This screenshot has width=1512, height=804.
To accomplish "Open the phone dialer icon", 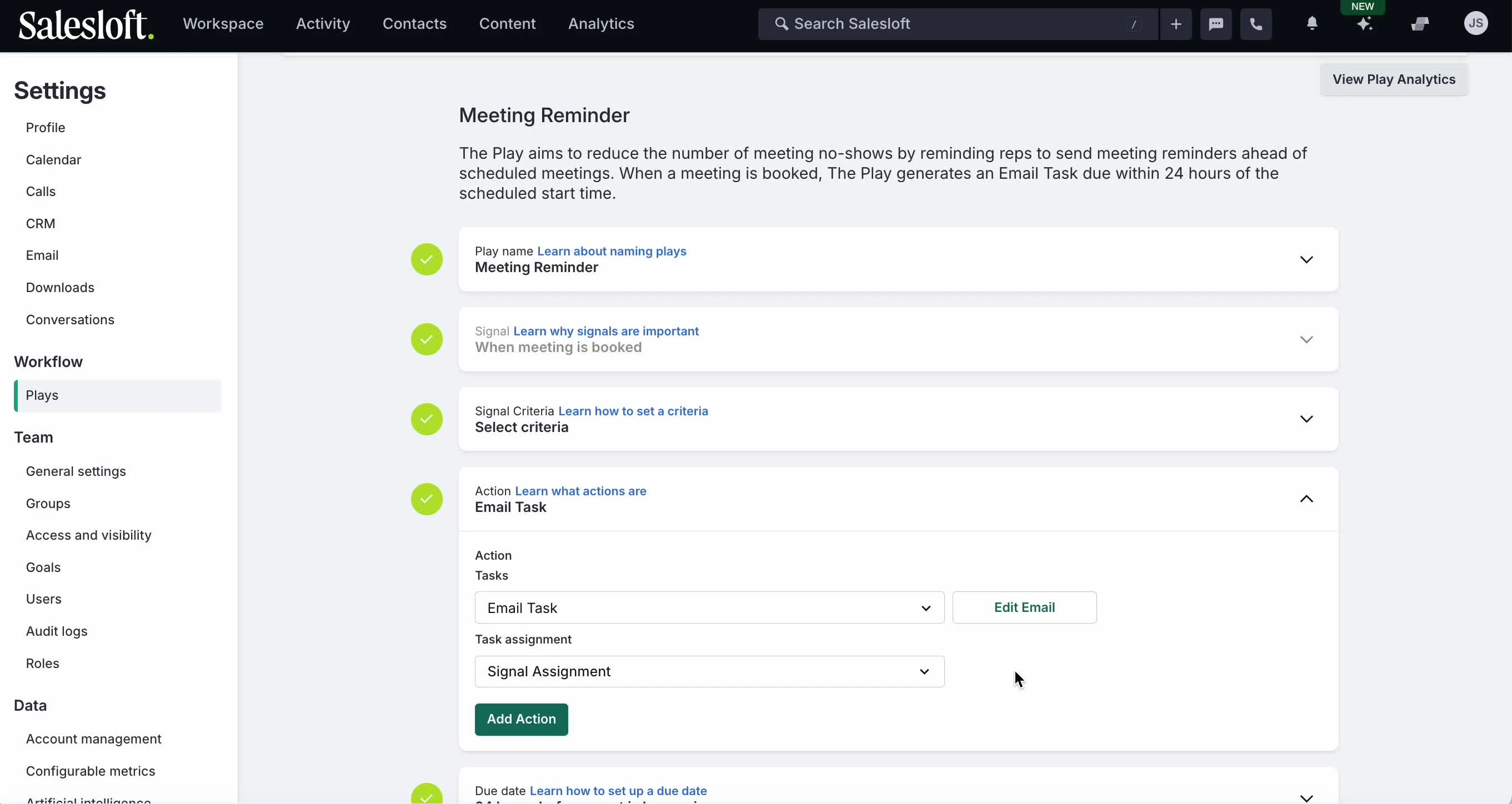I will click(x=1255, y=24).
